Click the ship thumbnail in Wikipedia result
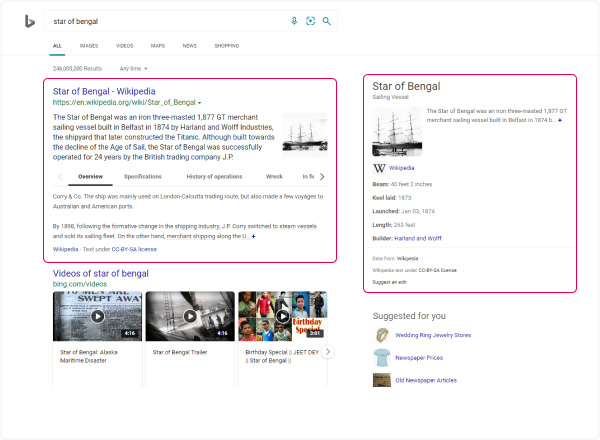This screenshot has width=600, height=440. pos(305,135)
